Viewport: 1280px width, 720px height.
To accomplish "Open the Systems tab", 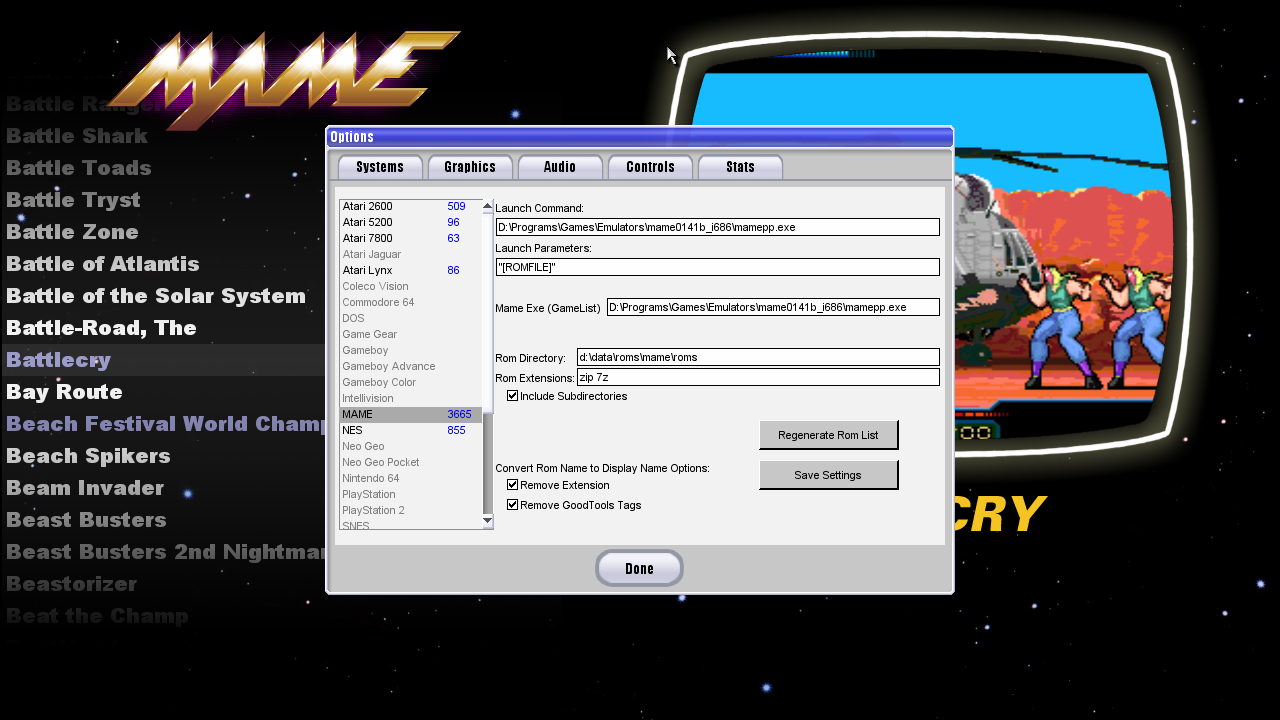I will click(x=380, y=167).
